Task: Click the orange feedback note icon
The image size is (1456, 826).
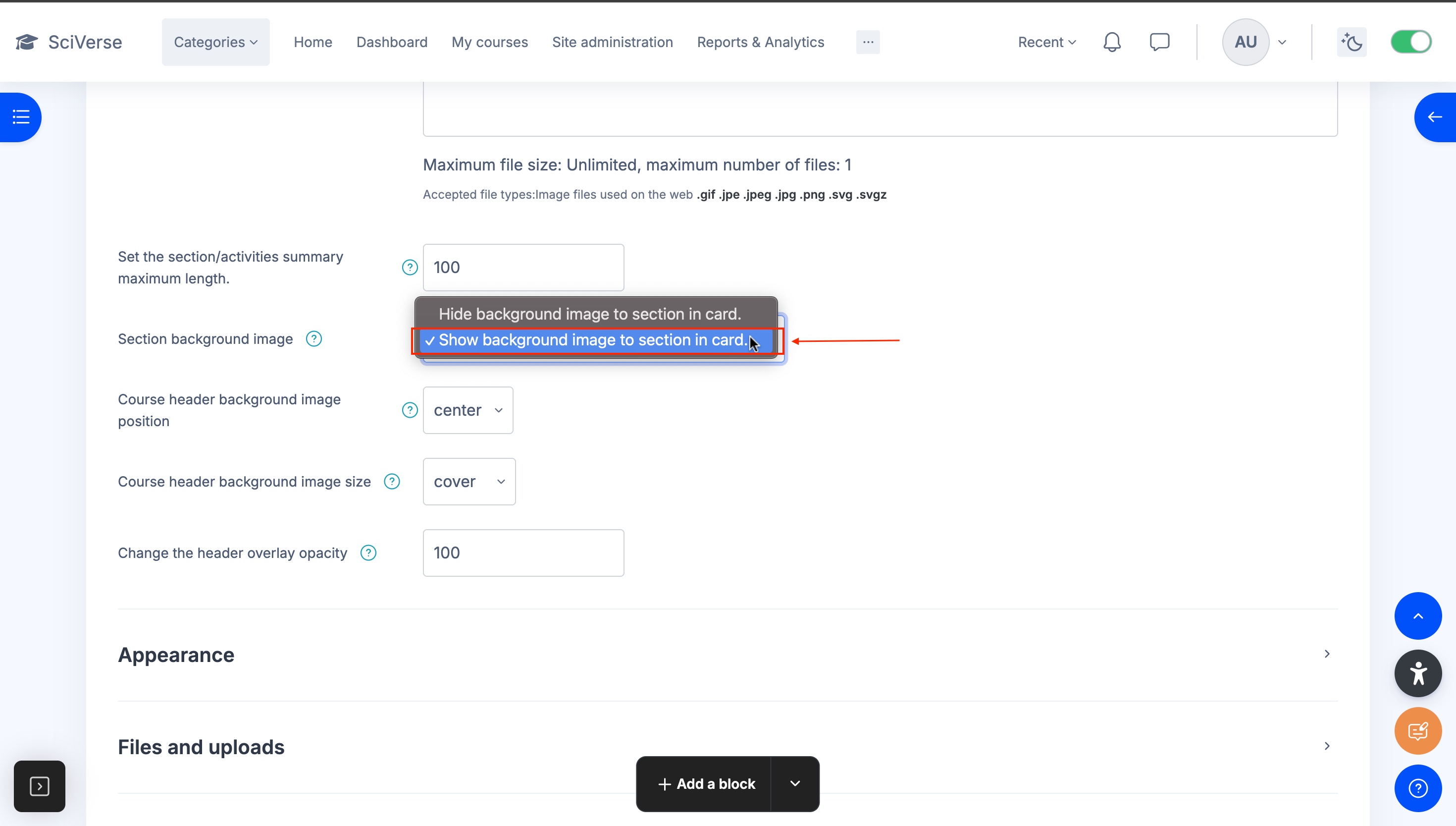Action: pos(1417,731)
